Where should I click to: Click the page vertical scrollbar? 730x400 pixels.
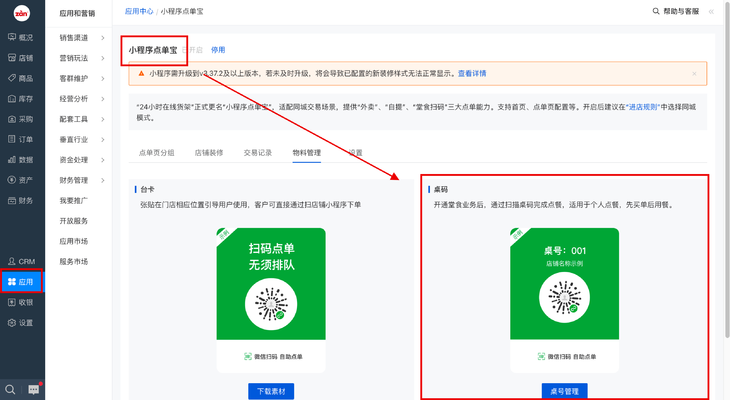[x=727, y=172]
